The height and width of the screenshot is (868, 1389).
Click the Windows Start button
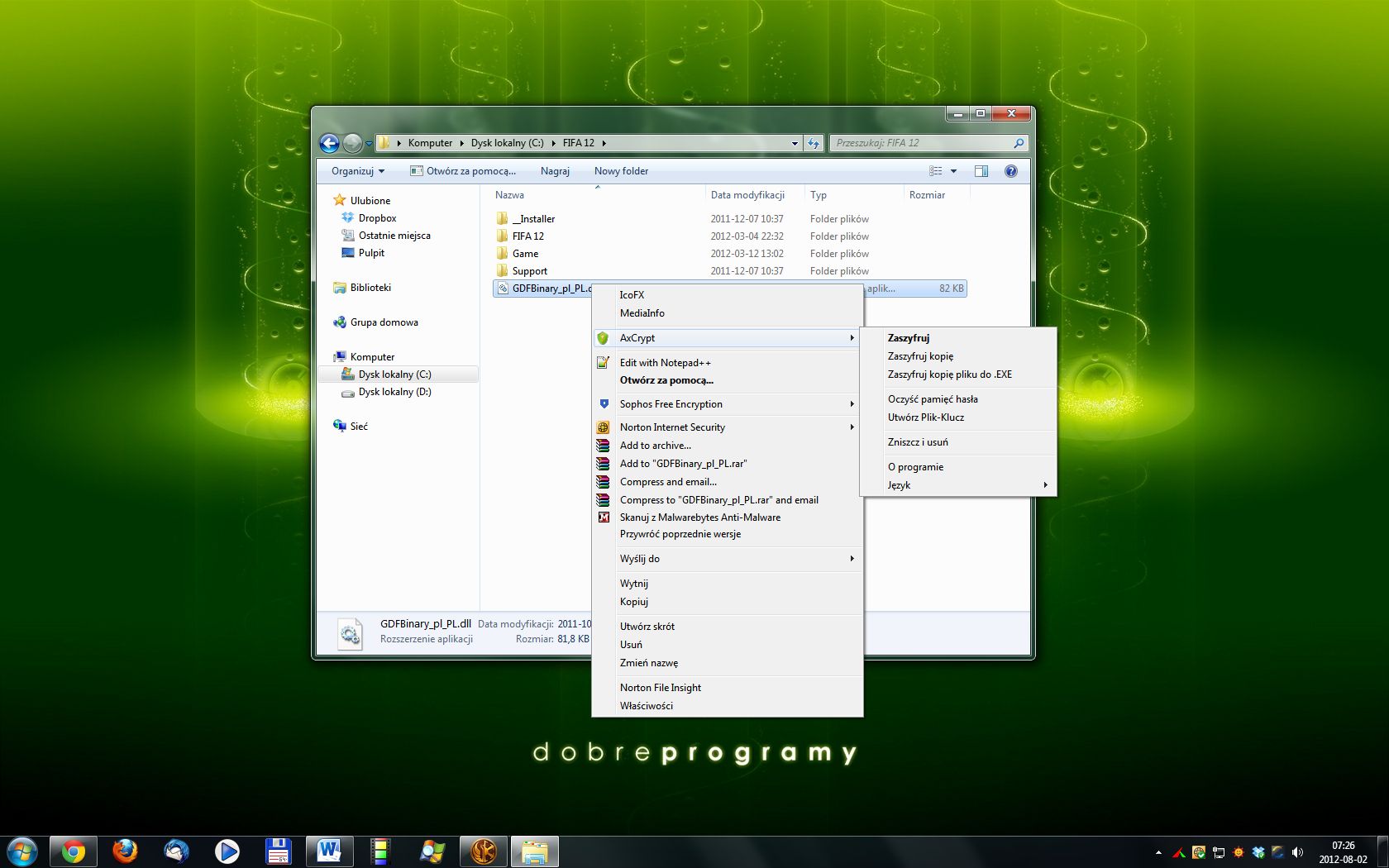[22, 851]
